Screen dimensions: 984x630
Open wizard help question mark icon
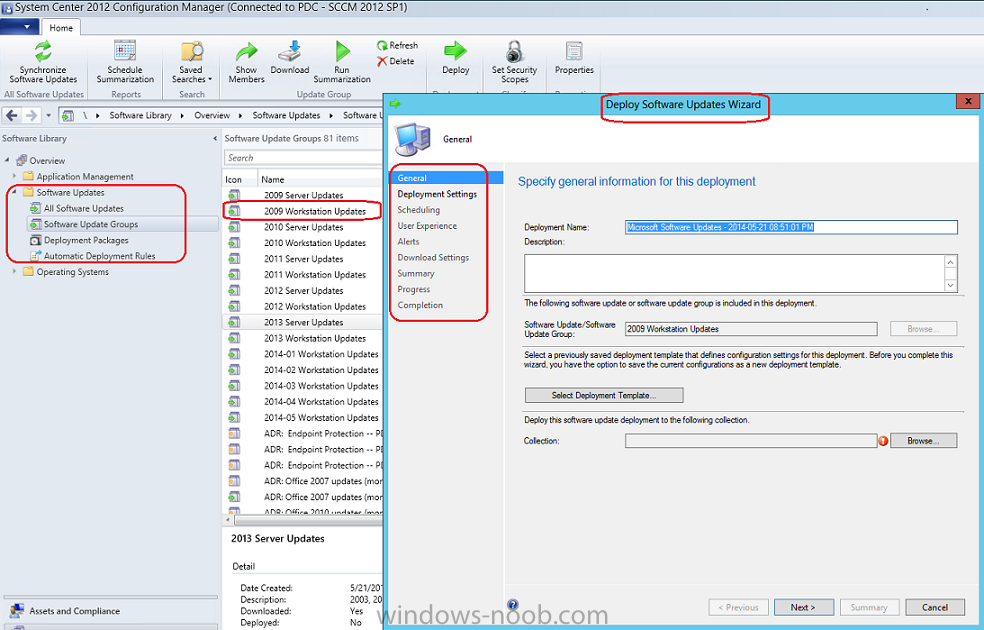point(513,605)
